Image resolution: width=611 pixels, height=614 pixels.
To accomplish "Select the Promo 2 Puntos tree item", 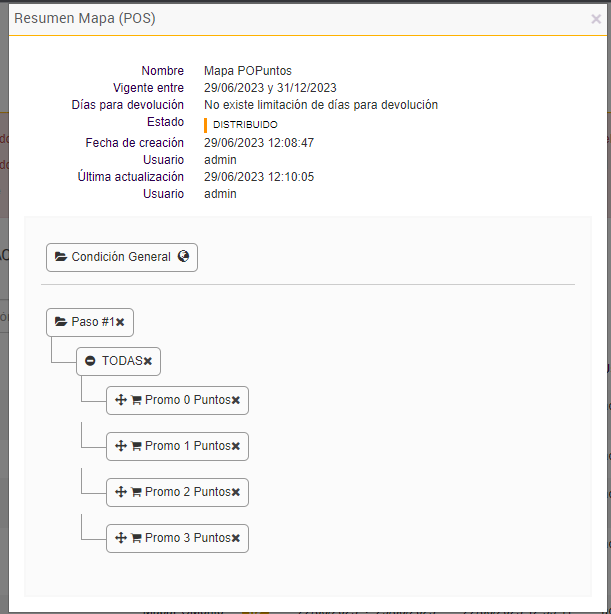I will (187, 492).
